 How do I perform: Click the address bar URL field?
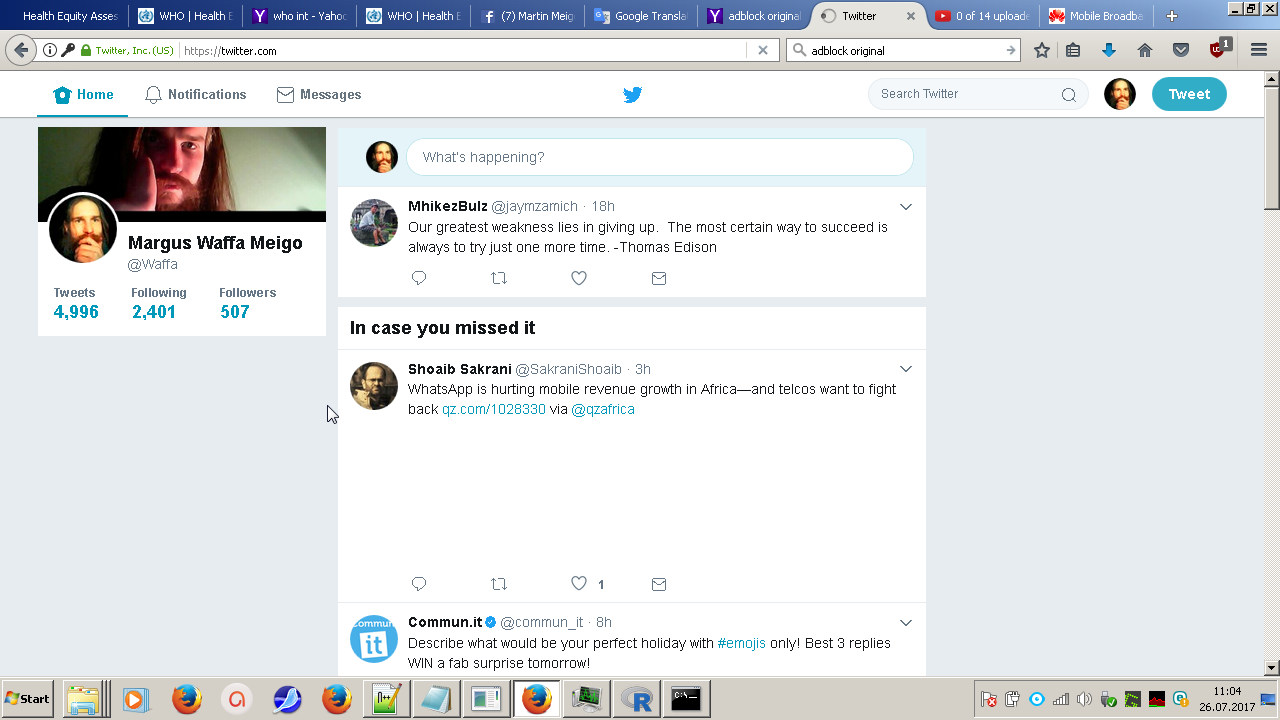[x=462, y=50]
